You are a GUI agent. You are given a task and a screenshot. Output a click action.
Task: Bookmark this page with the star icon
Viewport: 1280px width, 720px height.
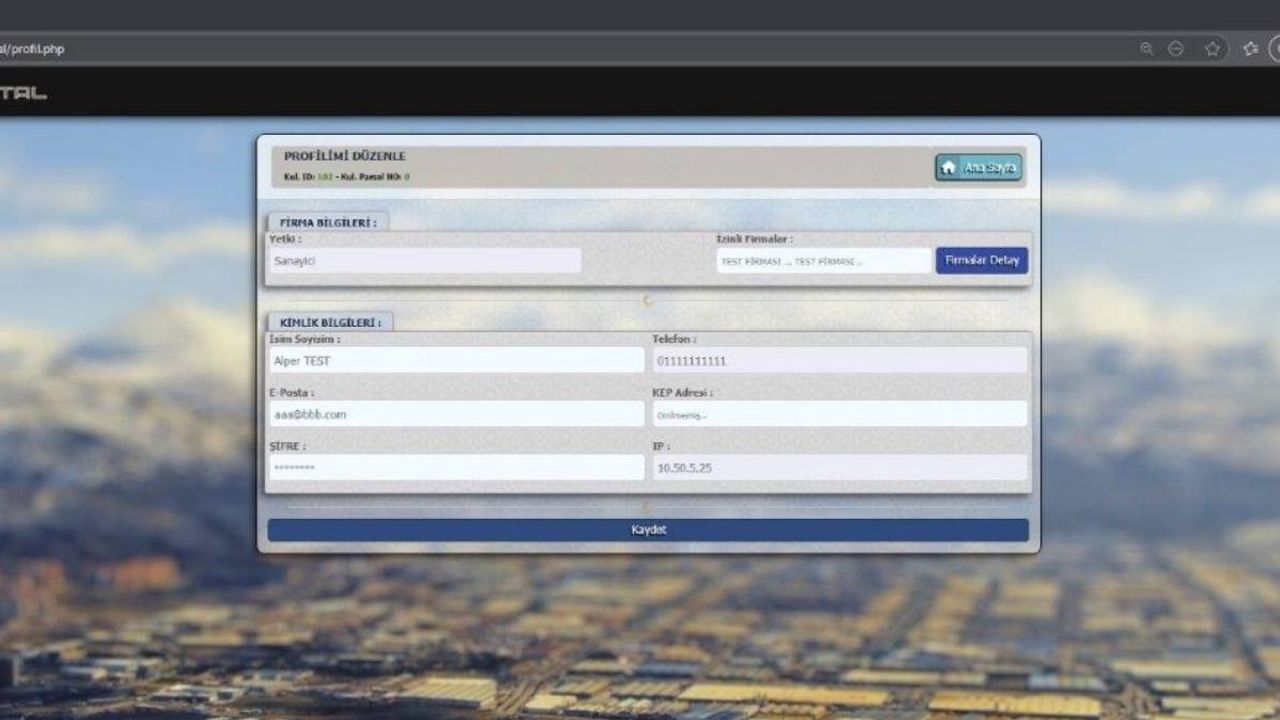click(1212, 49)
